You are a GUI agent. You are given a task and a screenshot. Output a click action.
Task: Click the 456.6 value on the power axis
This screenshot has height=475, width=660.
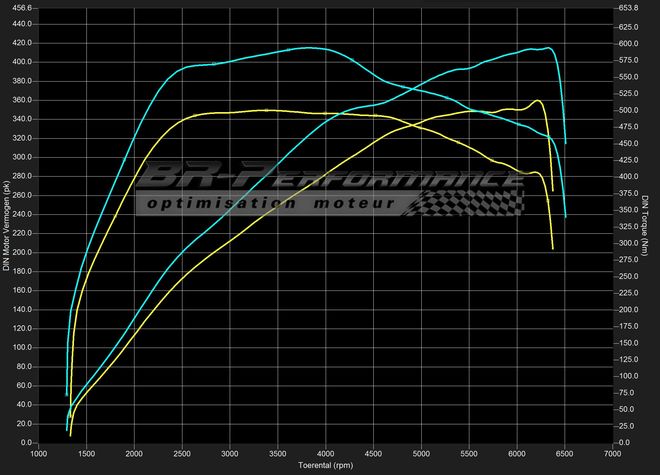[21, 8]
